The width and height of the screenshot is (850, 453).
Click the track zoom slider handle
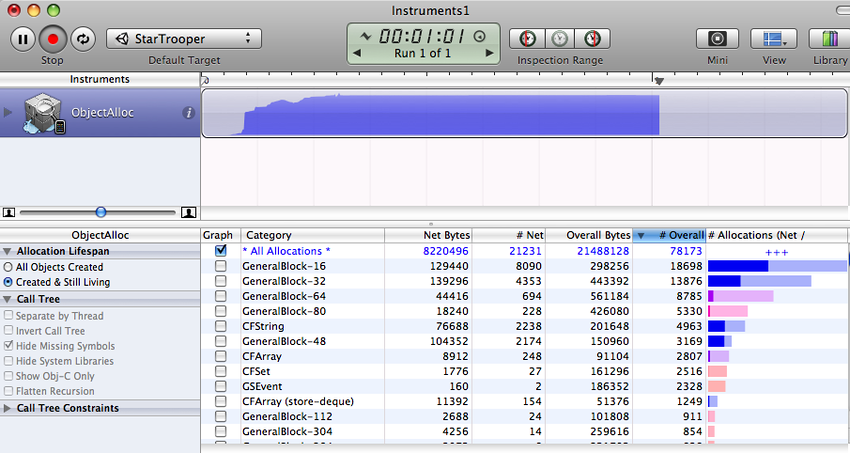101,212
